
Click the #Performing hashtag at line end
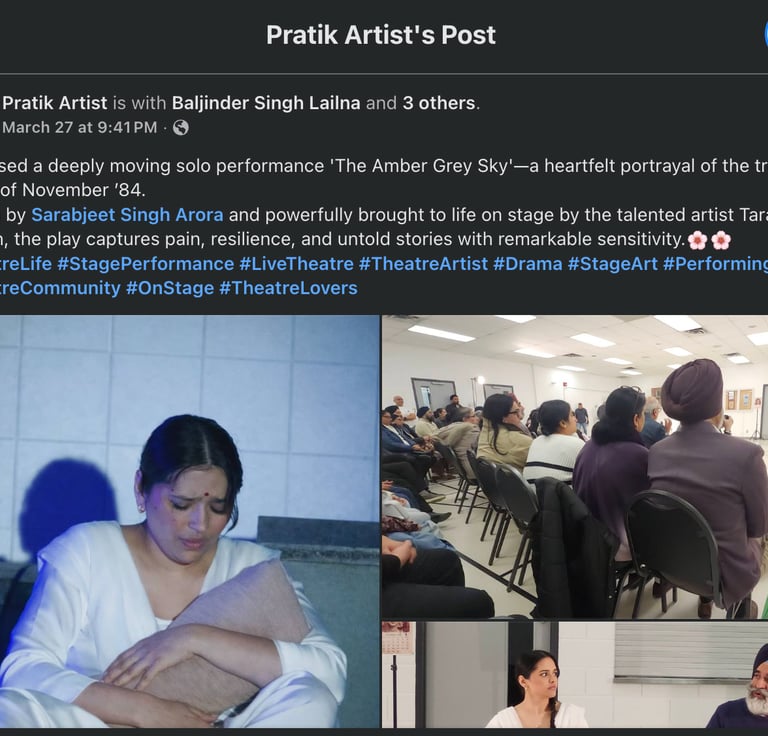(x=715, y=263)
